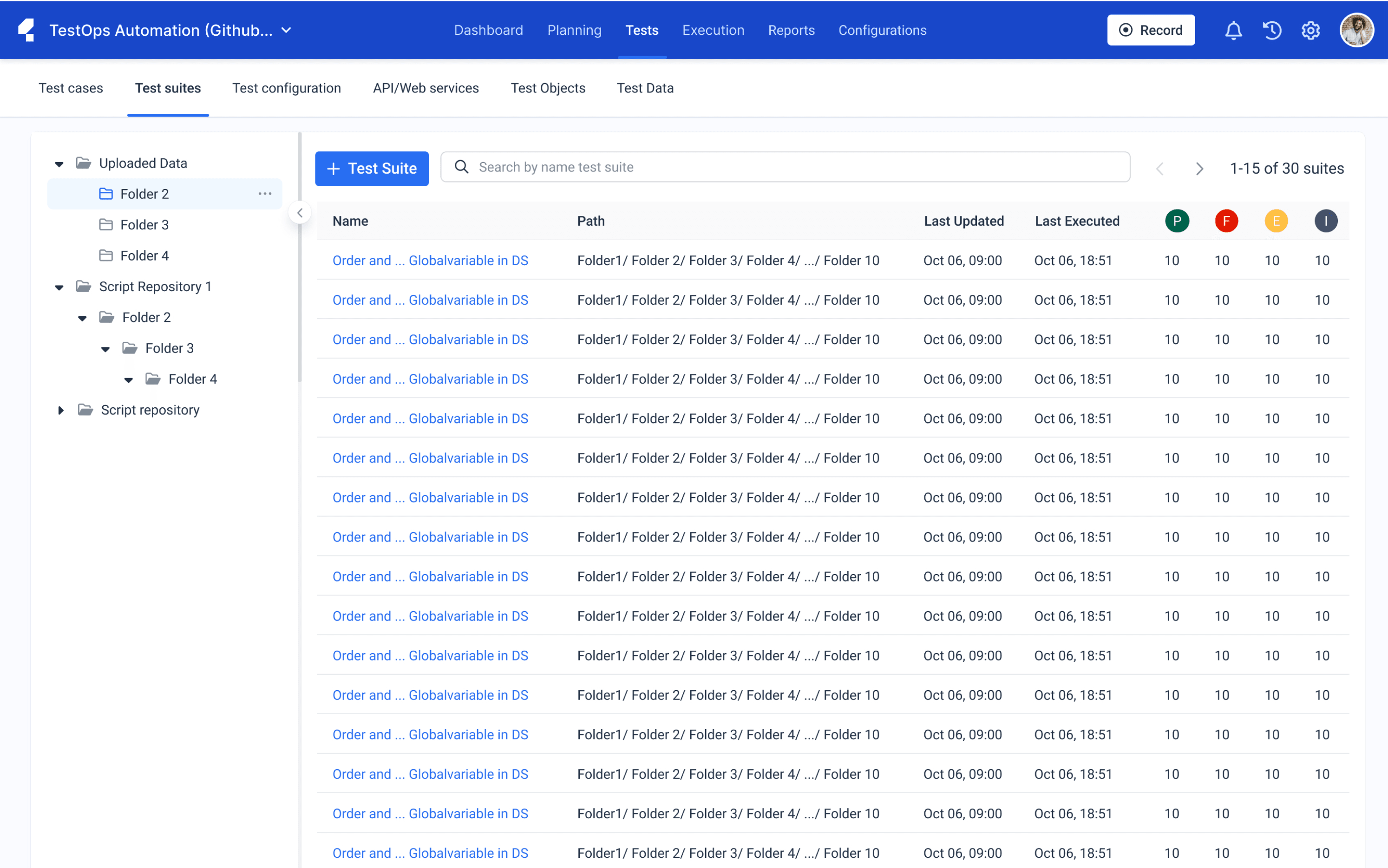1388x868 pixels.
Task: Go to the Execution menu
Action: click(713, 30)
